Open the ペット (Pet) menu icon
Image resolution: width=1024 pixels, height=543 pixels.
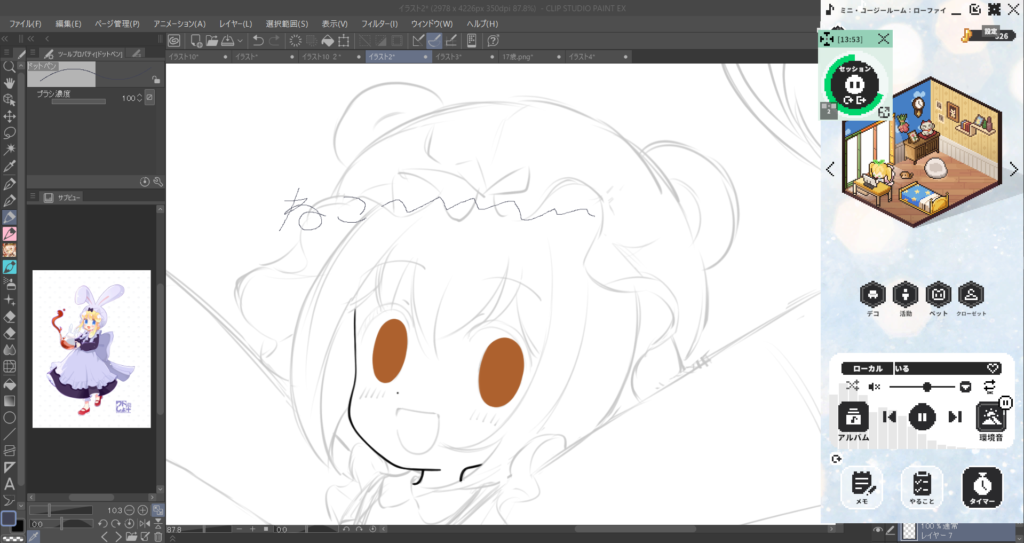937,294
